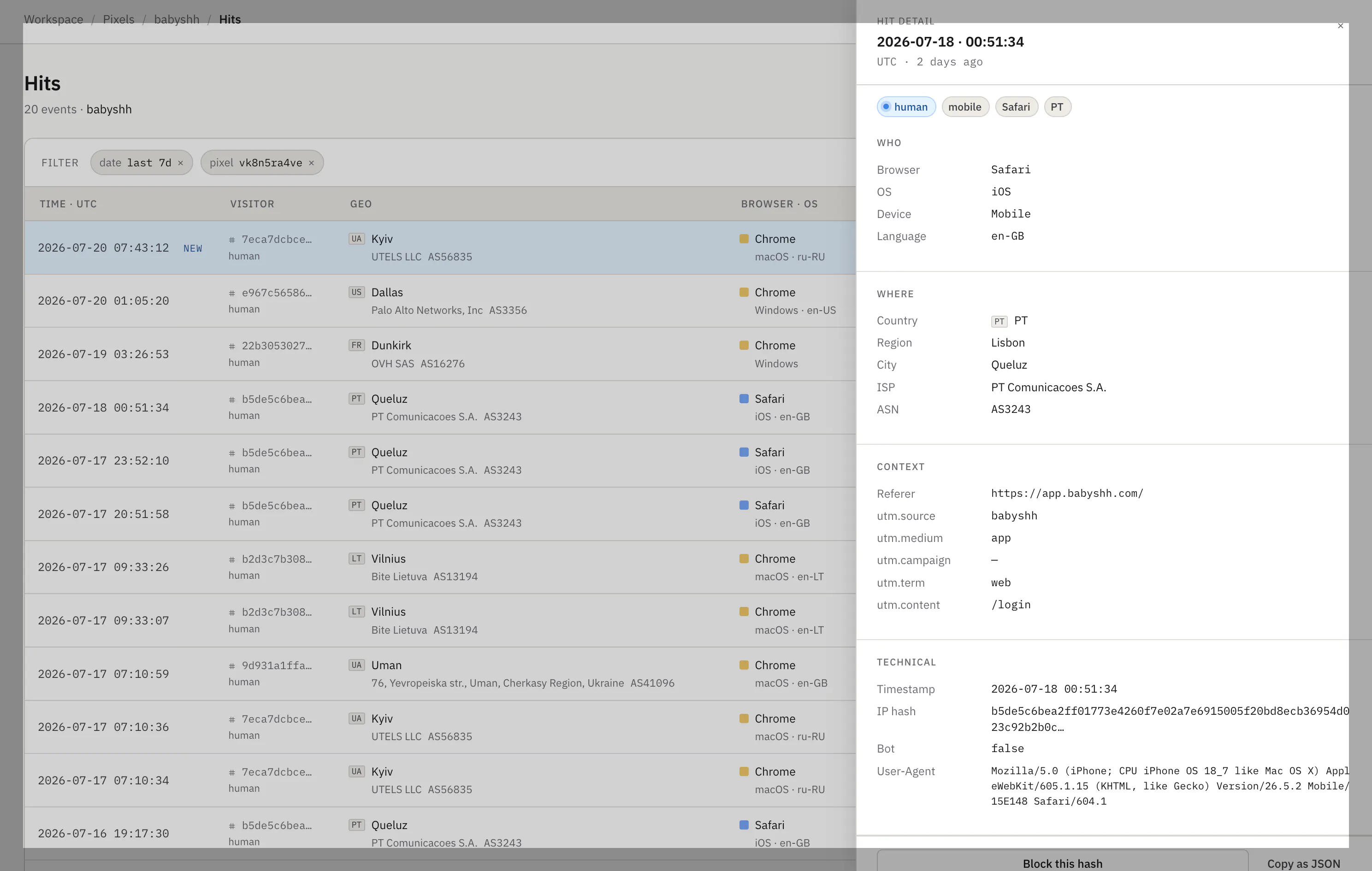Viewport: 1372px width, 871px height.
Task: Open the Workspace breadcrumb
Action: coord(53,19)
